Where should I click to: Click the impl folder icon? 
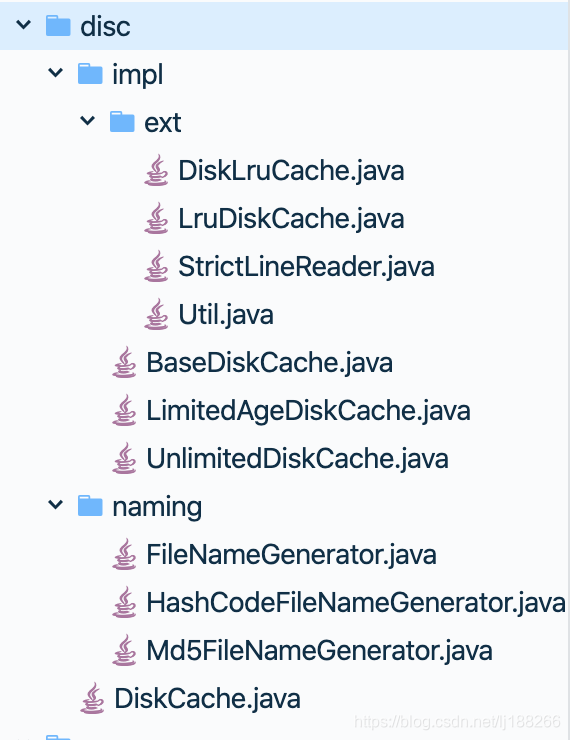click(x=90, y=74)
